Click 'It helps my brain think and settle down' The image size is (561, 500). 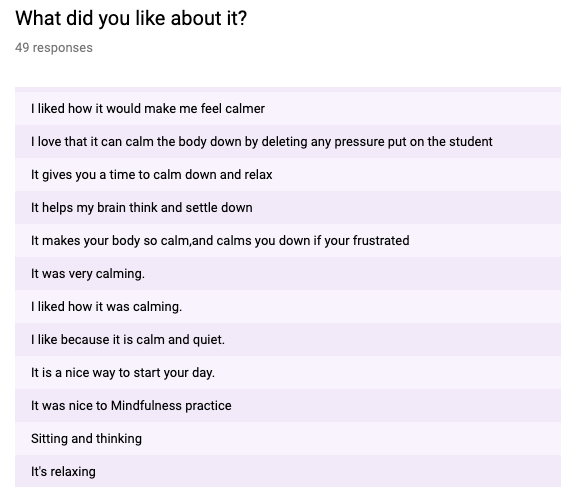(x=288, y=207)
